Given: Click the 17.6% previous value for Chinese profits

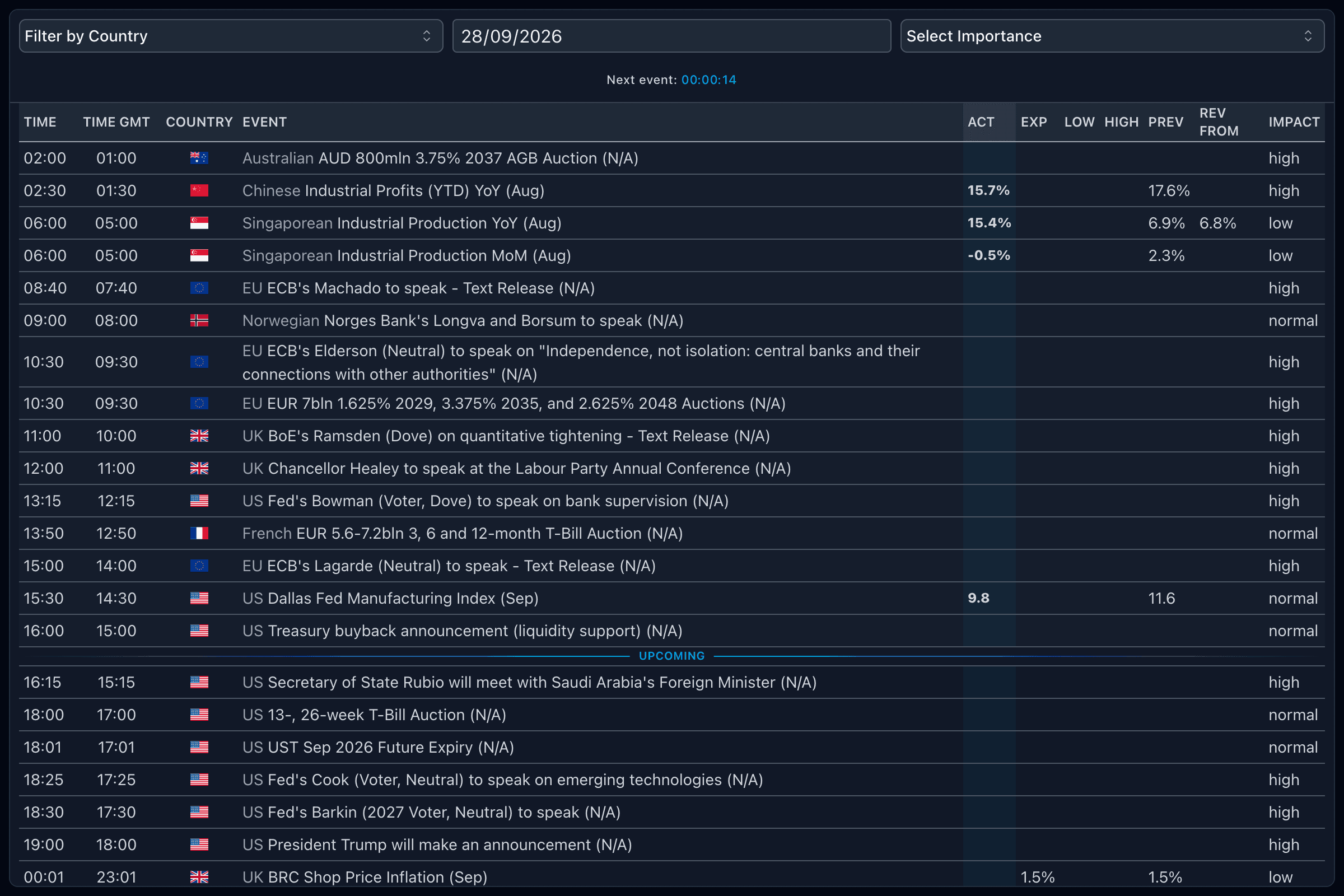Looking at the screenshot, I should (x=1169, y=191).
